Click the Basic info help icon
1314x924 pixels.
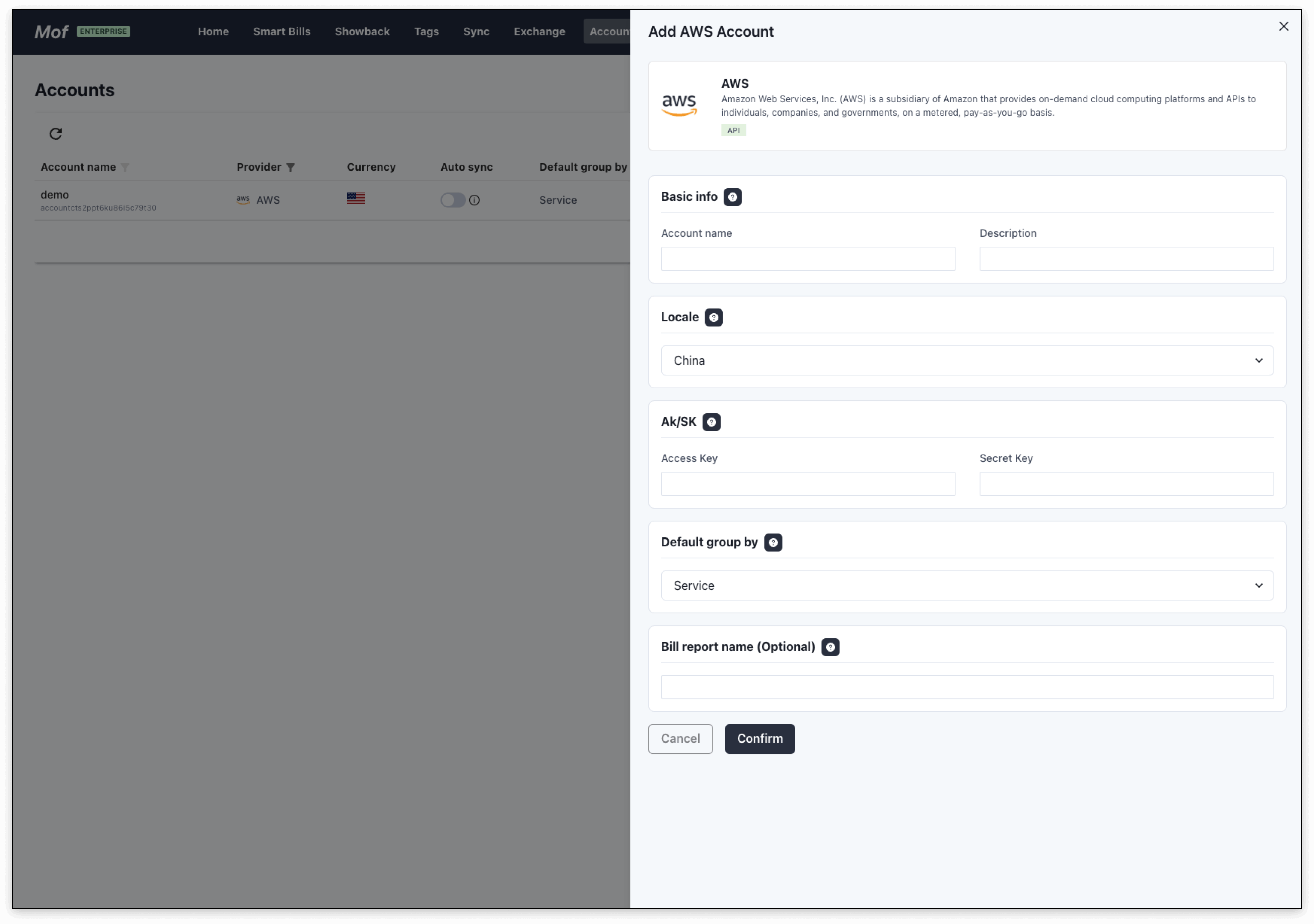pos(732,197)
